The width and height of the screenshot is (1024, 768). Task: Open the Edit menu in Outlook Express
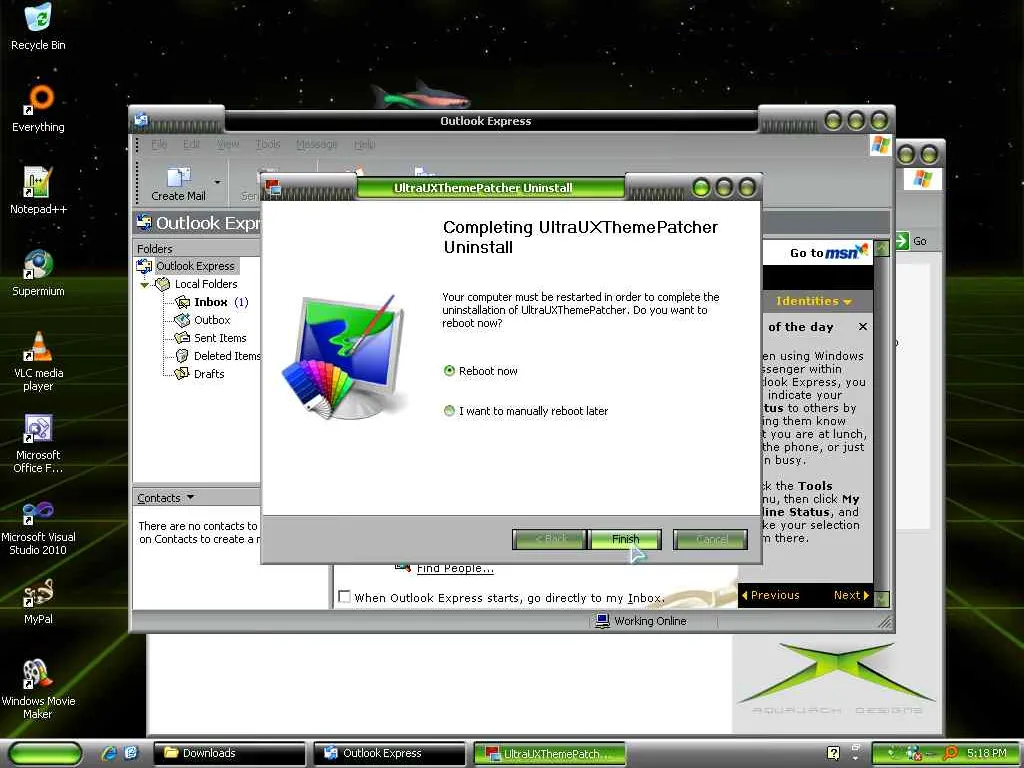coord(191,144)
